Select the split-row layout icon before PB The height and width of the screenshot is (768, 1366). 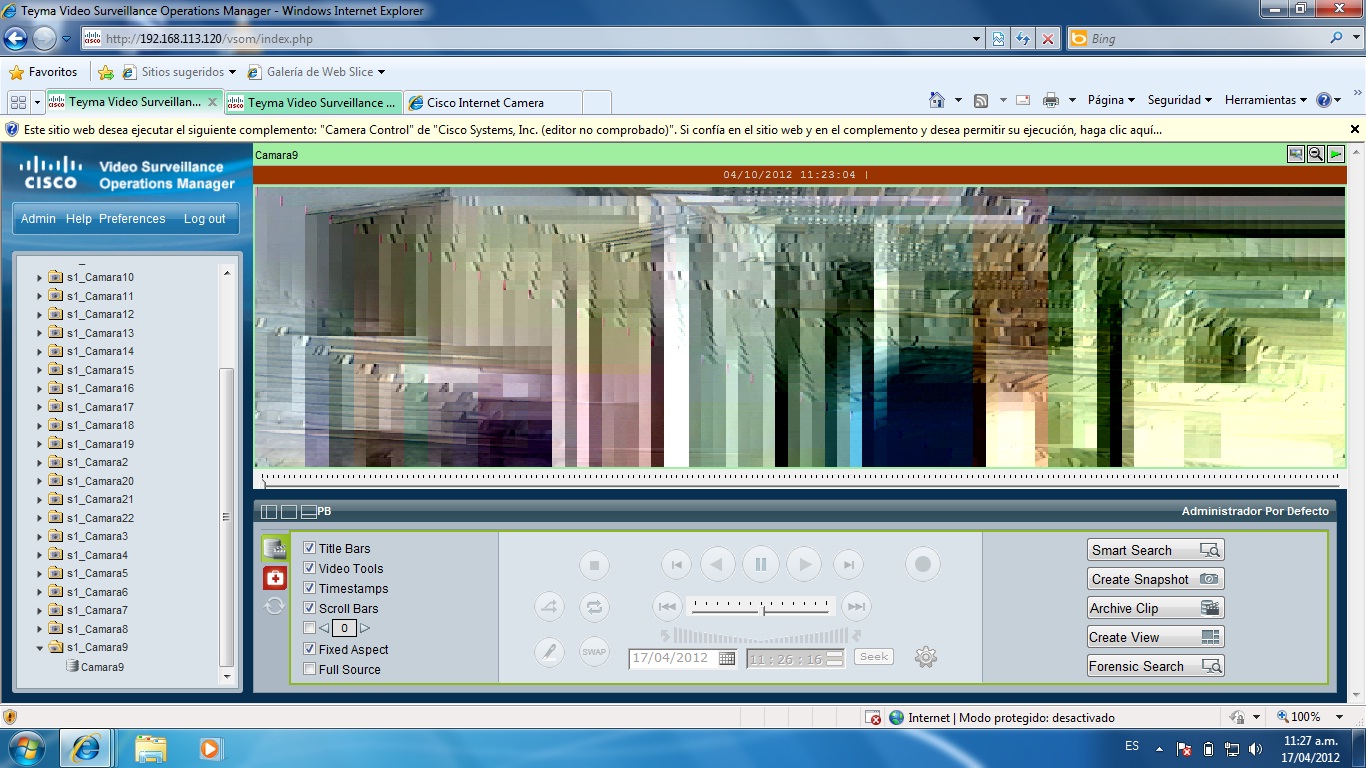309,511
